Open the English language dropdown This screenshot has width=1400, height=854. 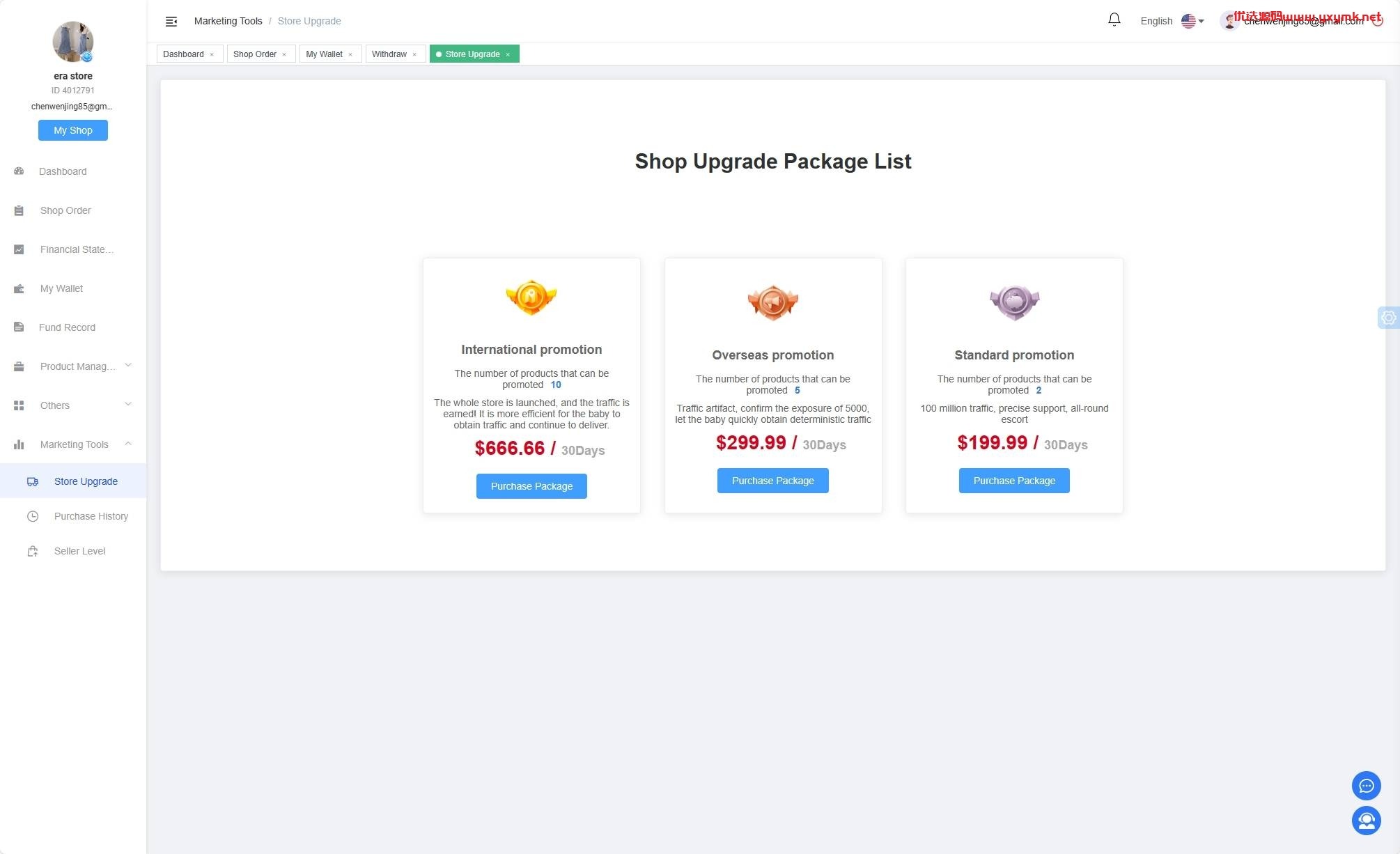pos(1172,21)
